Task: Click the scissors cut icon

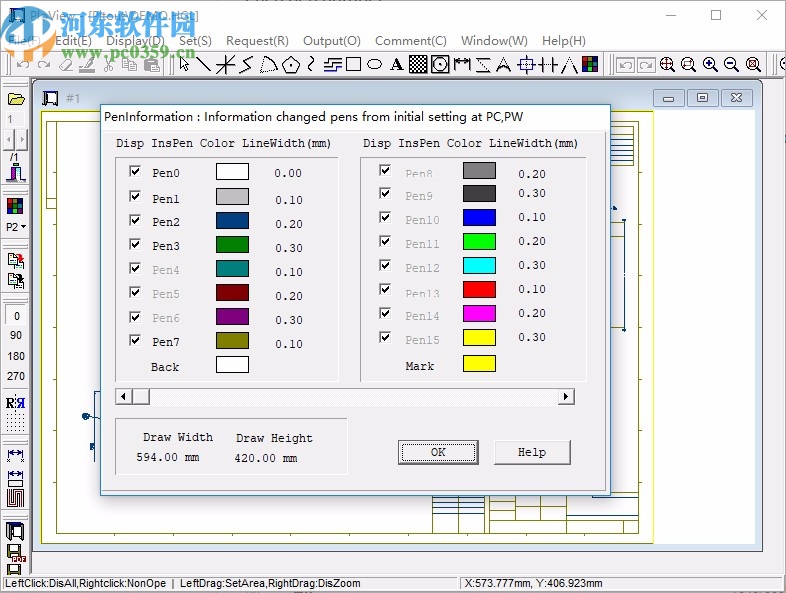Action: 108,65
